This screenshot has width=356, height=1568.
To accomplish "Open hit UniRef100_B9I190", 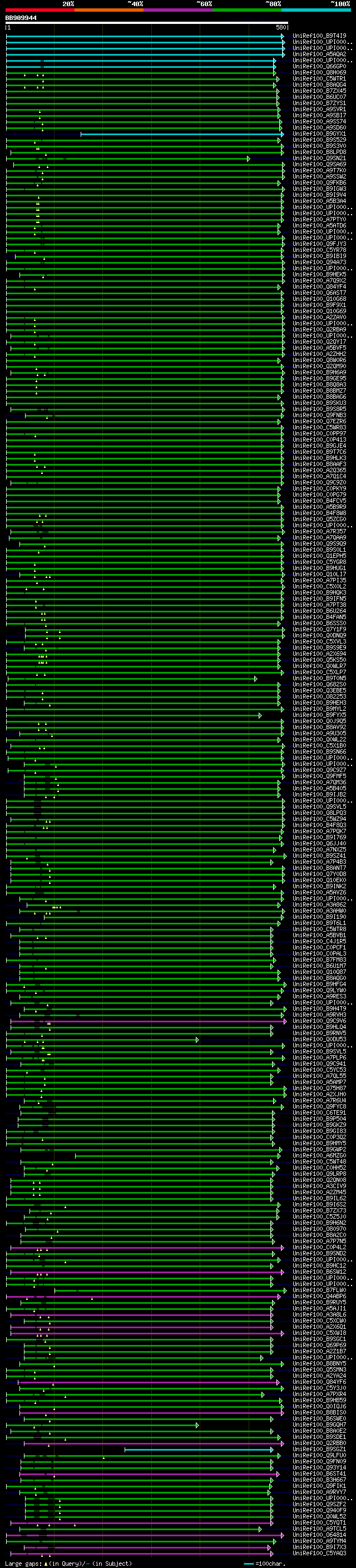I will click(319, 917).
